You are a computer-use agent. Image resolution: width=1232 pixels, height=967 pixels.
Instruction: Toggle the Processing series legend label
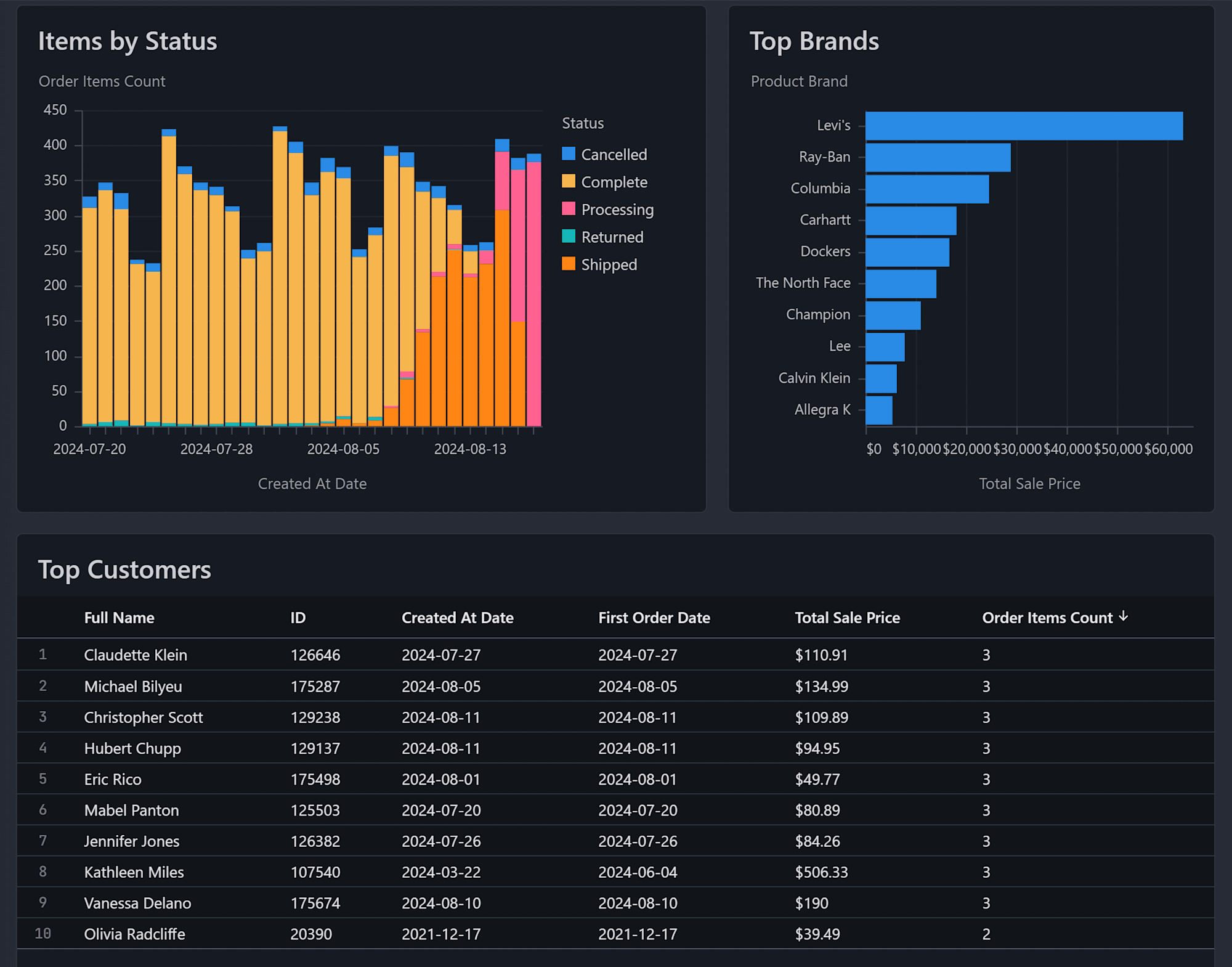coord(617,210)
